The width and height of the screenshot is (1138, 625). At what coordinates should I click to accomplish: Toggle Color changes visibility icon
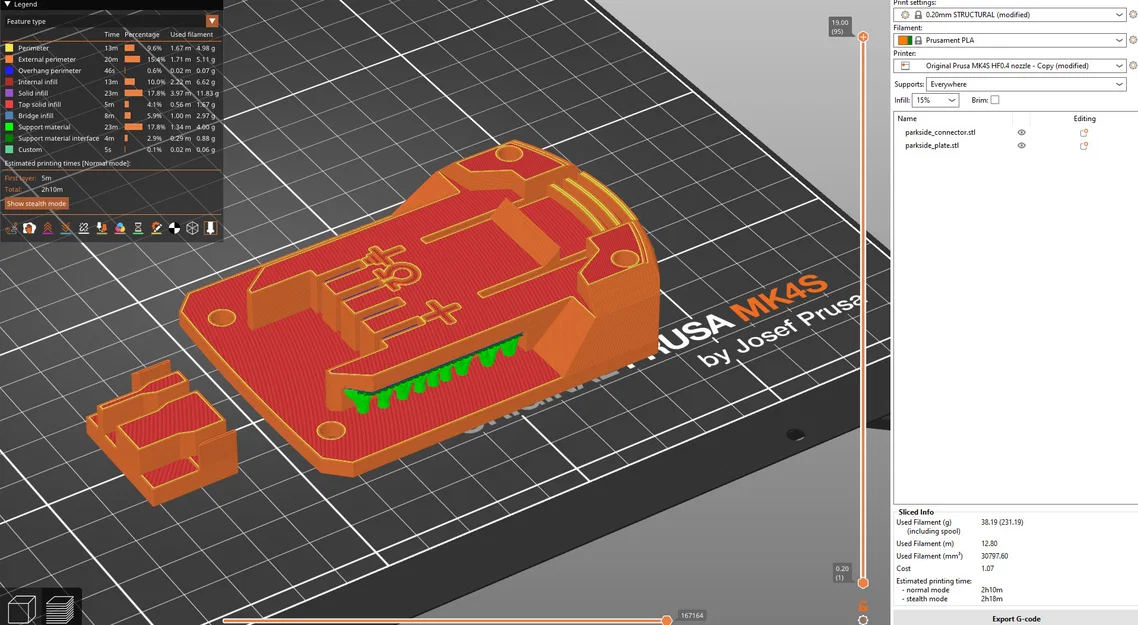(x=120, y=228)
